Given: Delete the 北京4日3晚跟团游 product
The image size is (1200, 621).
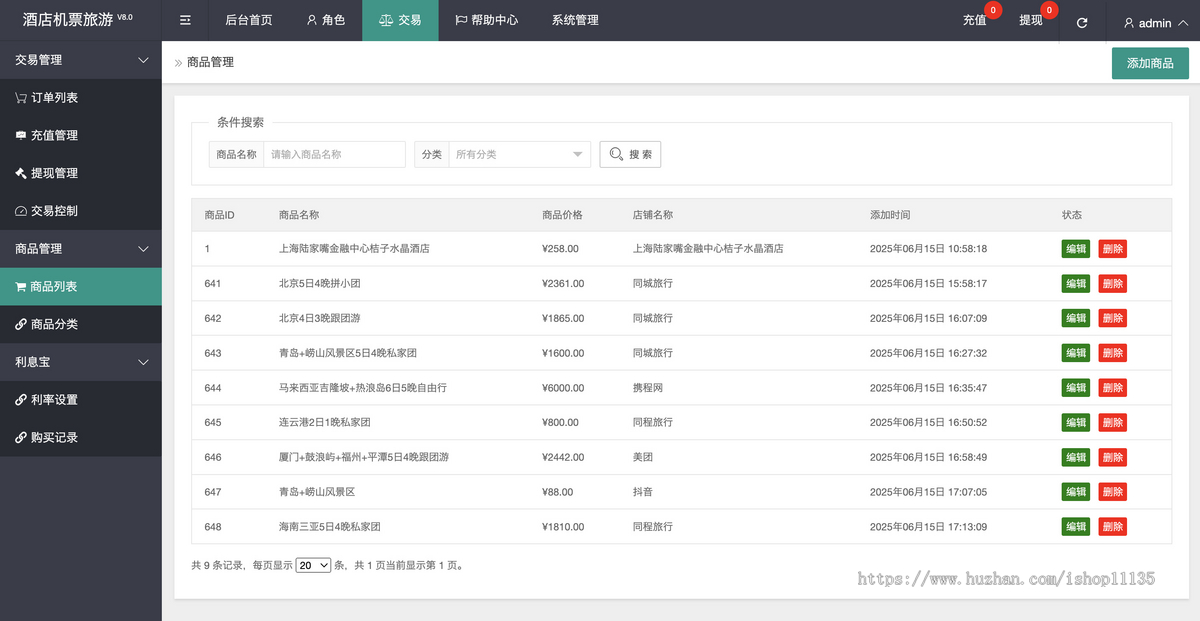Looking at the screenshot, I should point(1113,318).
